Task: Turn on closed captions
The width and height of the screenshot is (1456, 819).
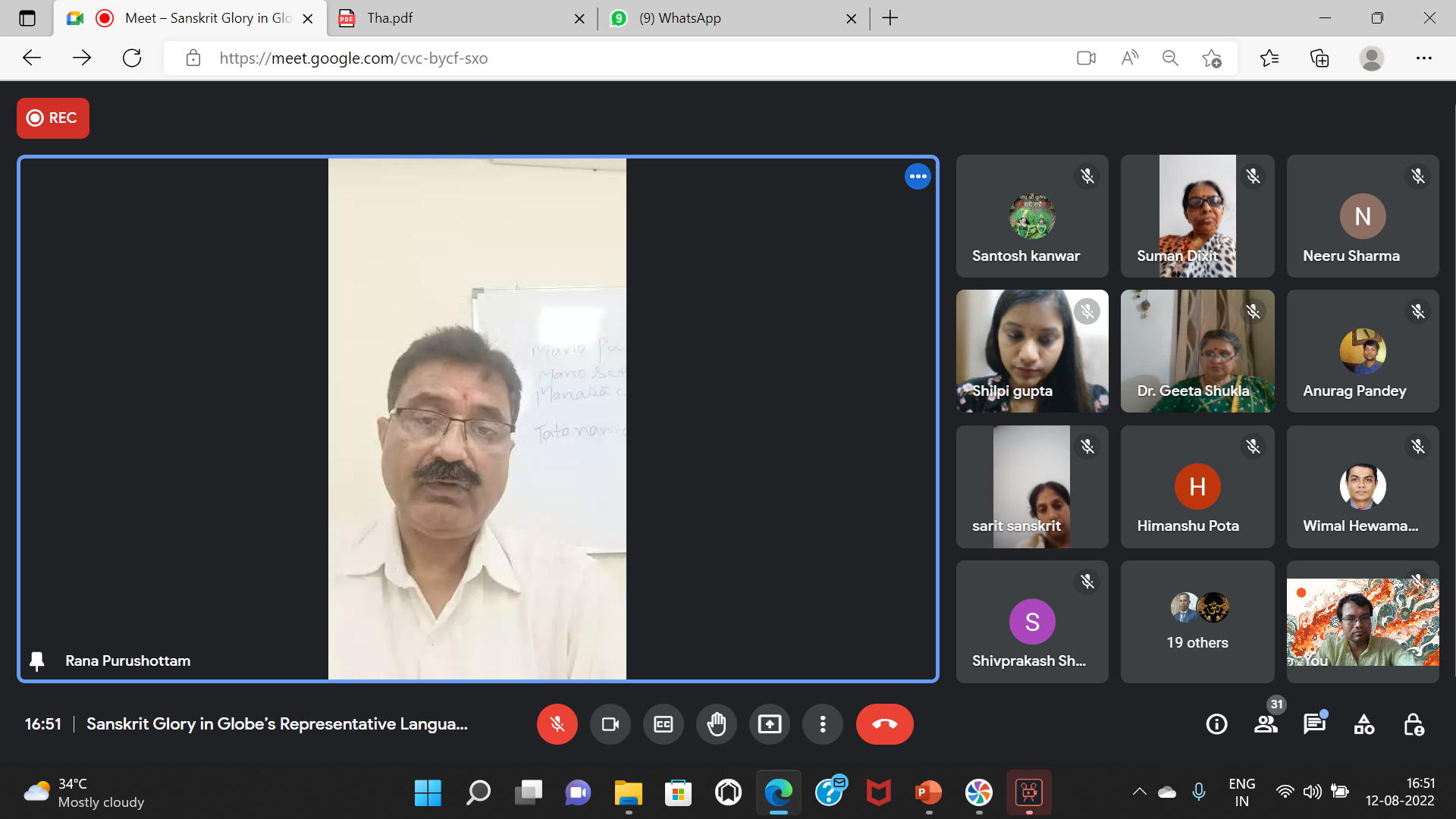Action: (x=663, y=724)
